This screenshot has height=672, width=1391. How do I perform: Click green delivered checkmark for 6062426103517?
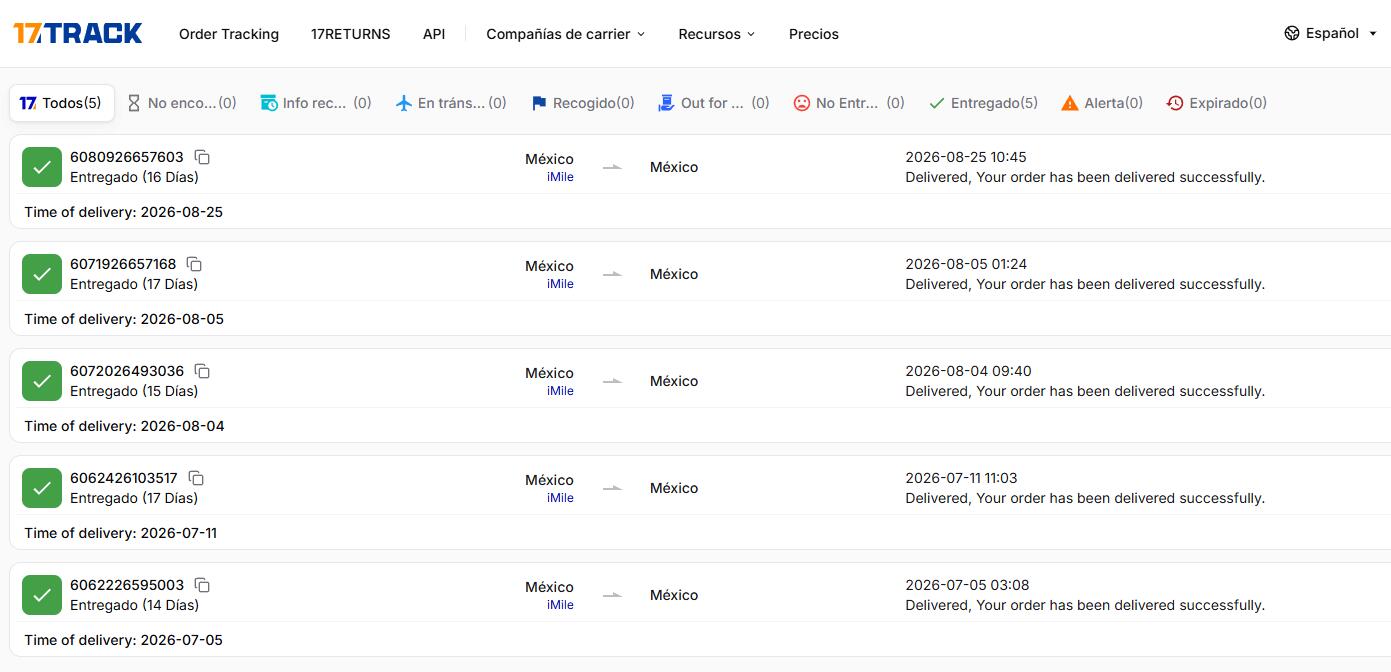(x=42, y=488)
